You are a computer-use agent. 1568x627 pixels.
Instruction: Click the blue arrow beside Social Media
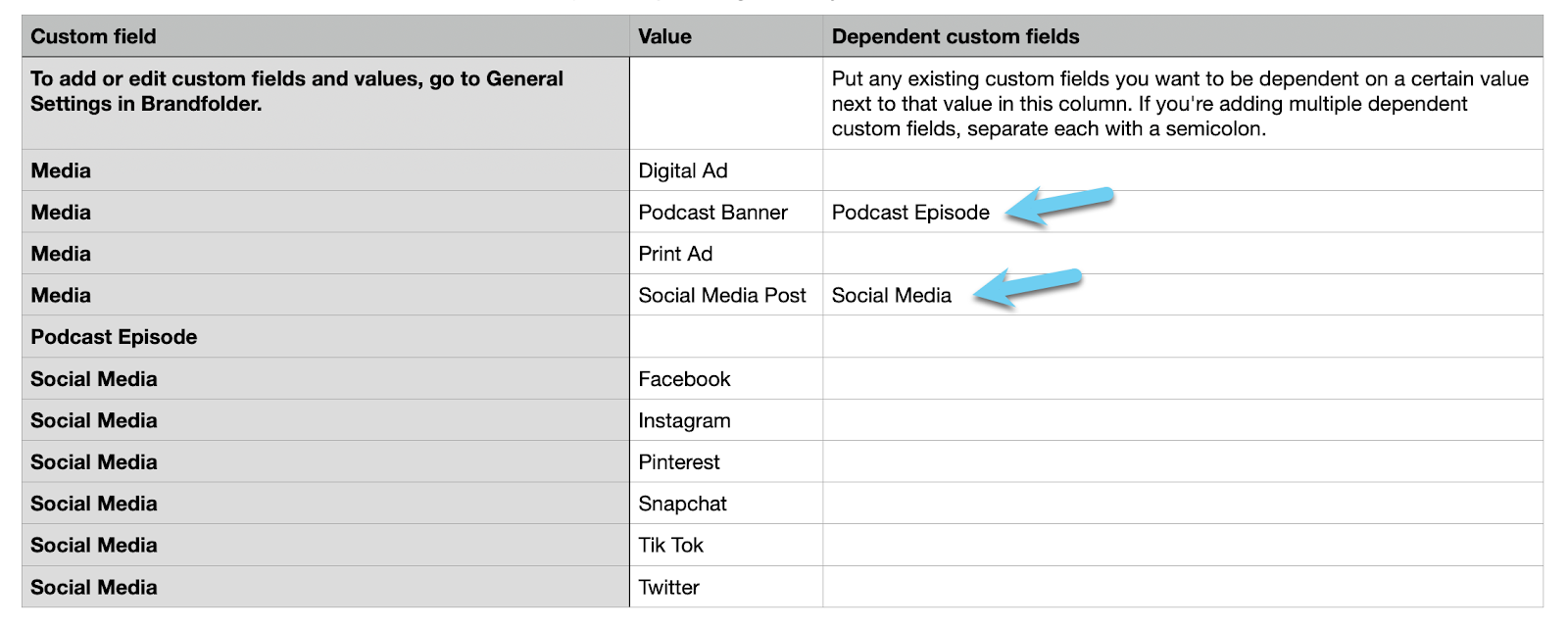[x=1027, y=288]
